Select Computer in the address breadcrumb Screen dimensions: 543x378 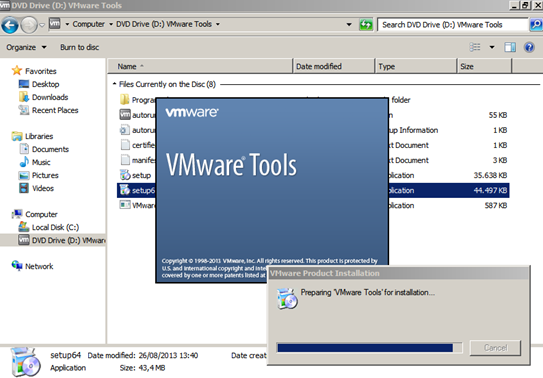[88, 24]
